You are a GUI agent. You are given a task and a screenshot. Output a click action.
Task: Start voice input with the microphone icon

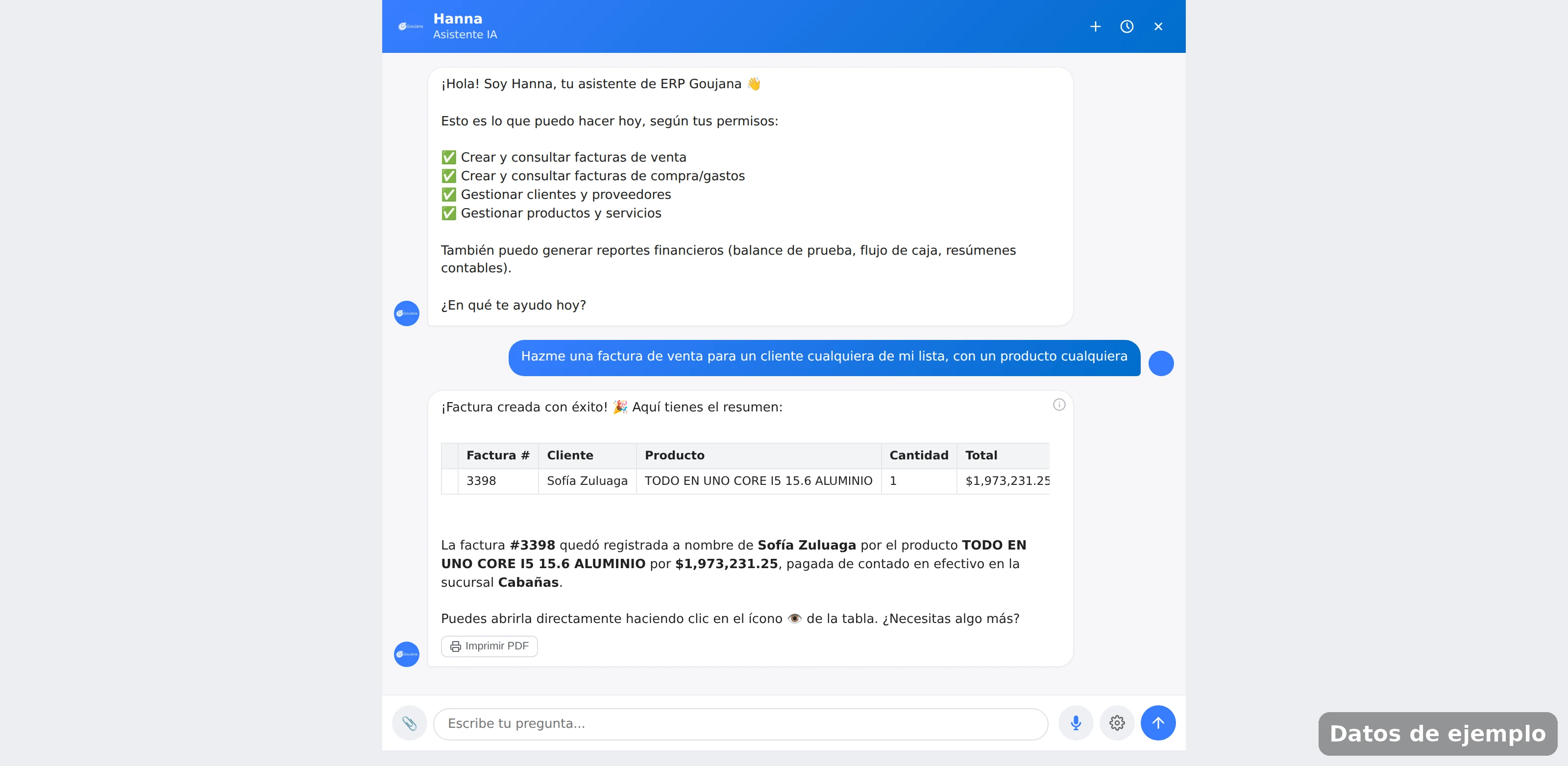coord(1076,723)
